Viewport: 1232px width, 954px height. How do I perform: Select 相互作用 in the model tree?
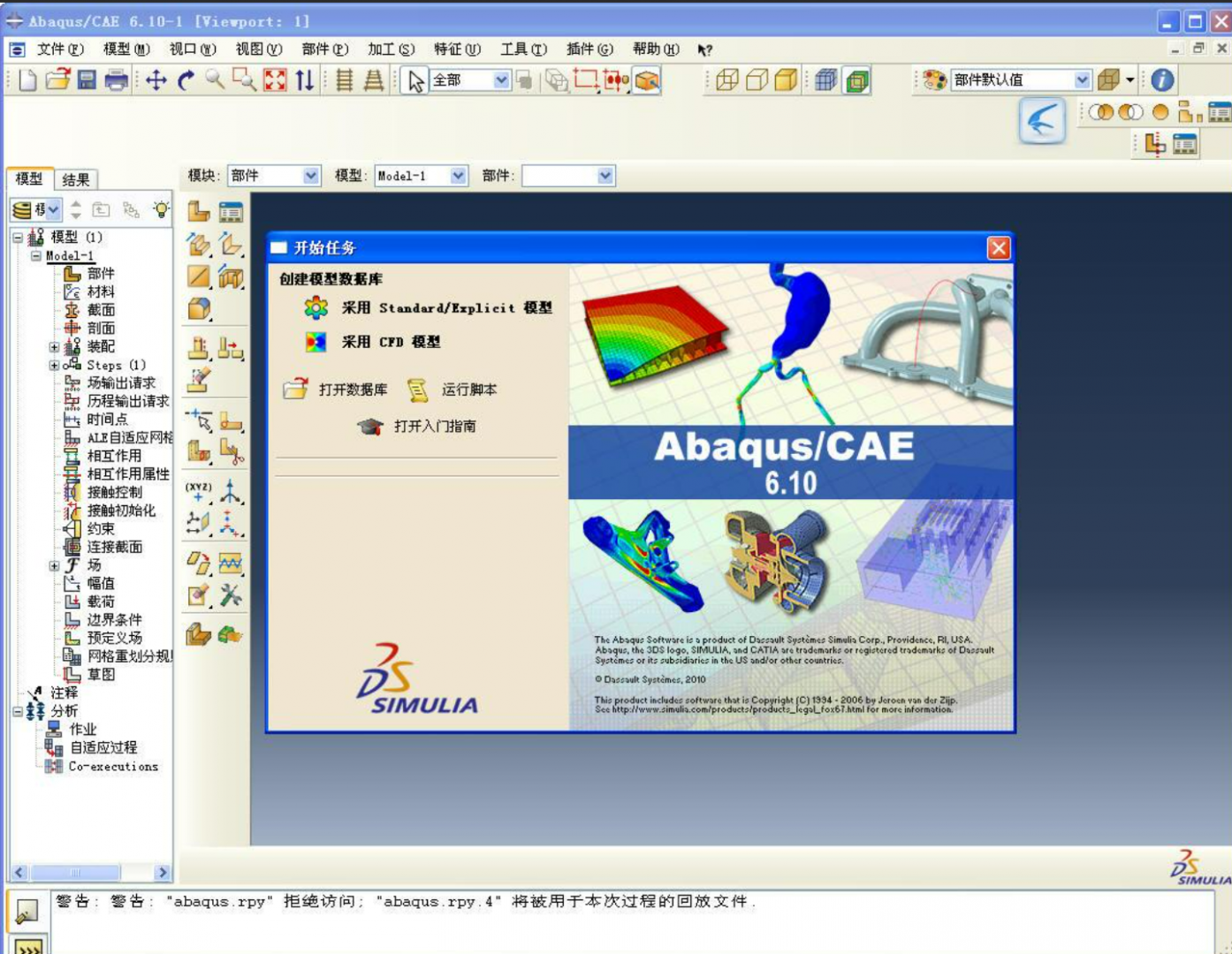113,456
